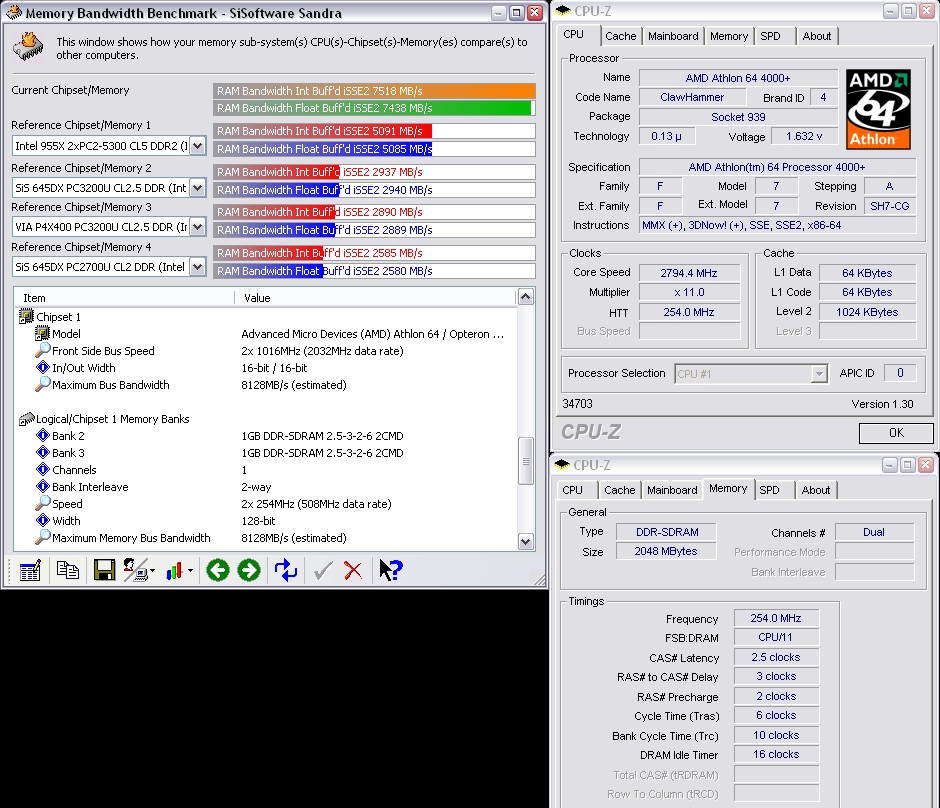Maximize the Sandra benchmark window

(x=516, y=13)
